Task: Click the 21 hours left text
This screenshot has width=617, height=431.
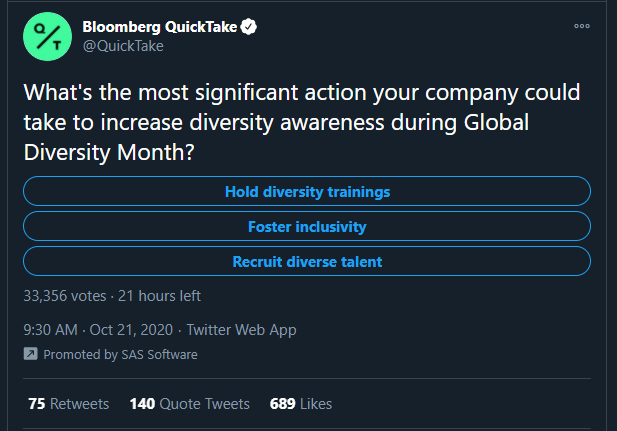Action: pyautogui.click(x=159, y=296)
